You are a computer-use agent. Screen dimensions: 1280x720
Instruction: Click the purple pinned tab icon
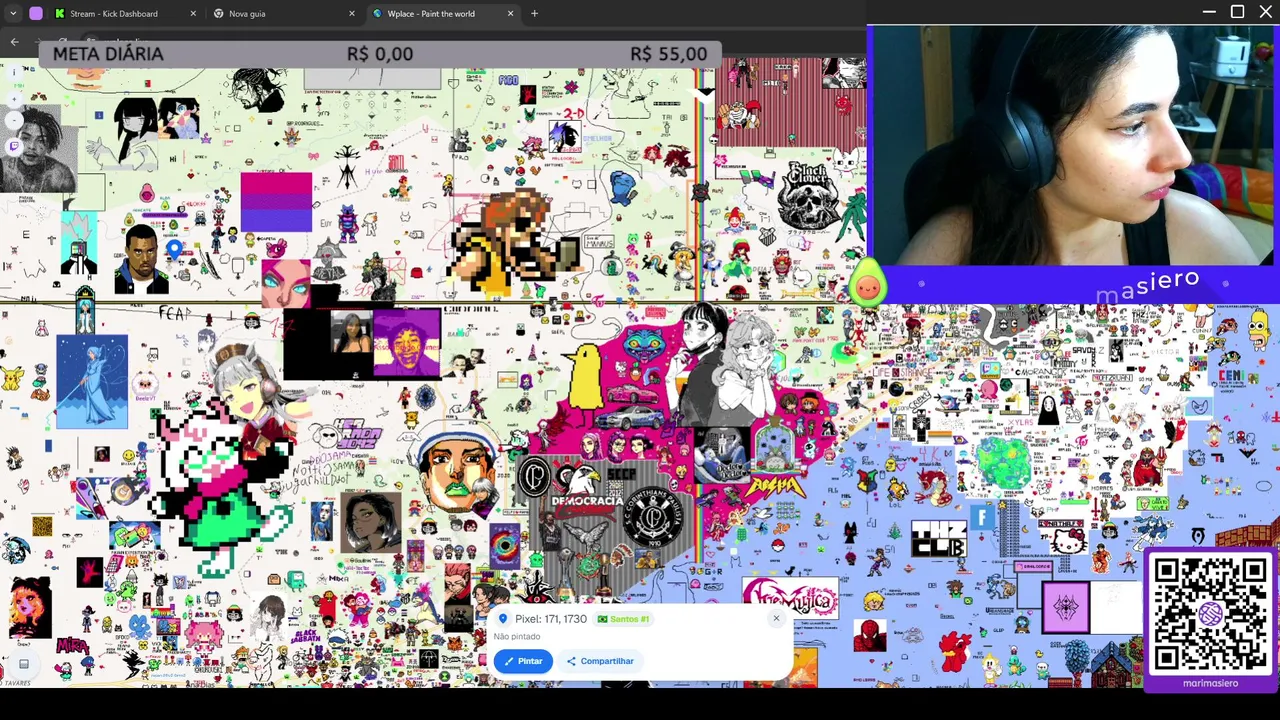(x=36, y=14)
